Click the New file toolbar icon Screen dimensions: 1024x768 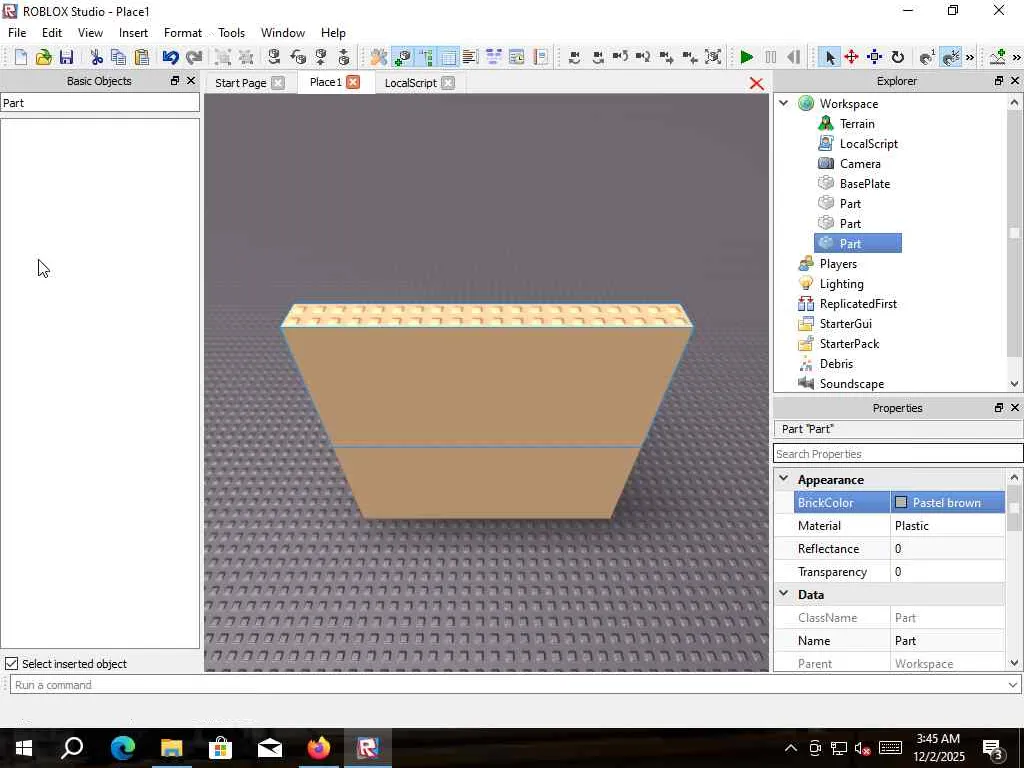point(21,57)
